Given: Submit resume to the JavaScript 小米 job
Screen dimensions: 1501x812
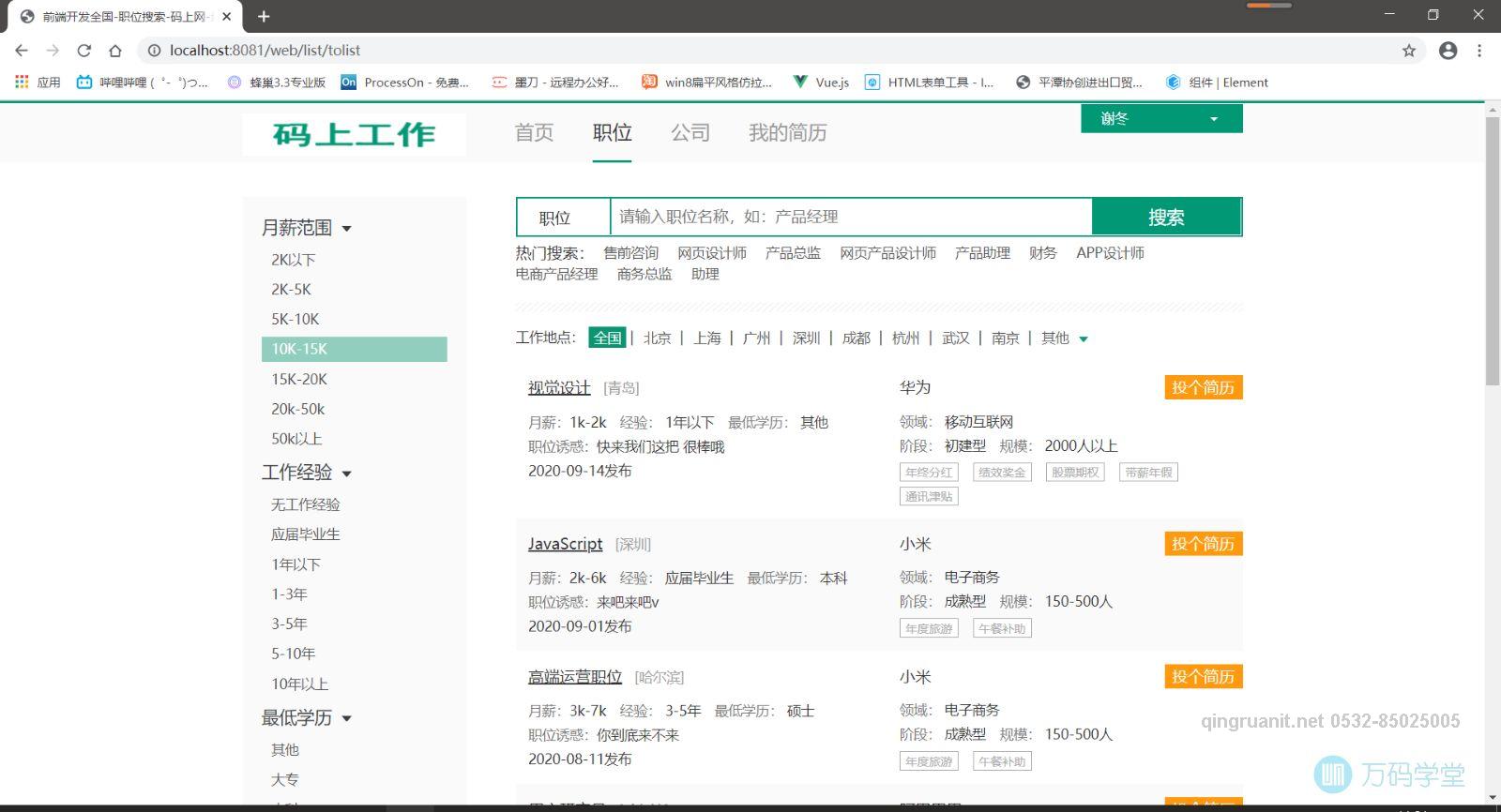Looking at the screenshot, I should pos(1204,544).
